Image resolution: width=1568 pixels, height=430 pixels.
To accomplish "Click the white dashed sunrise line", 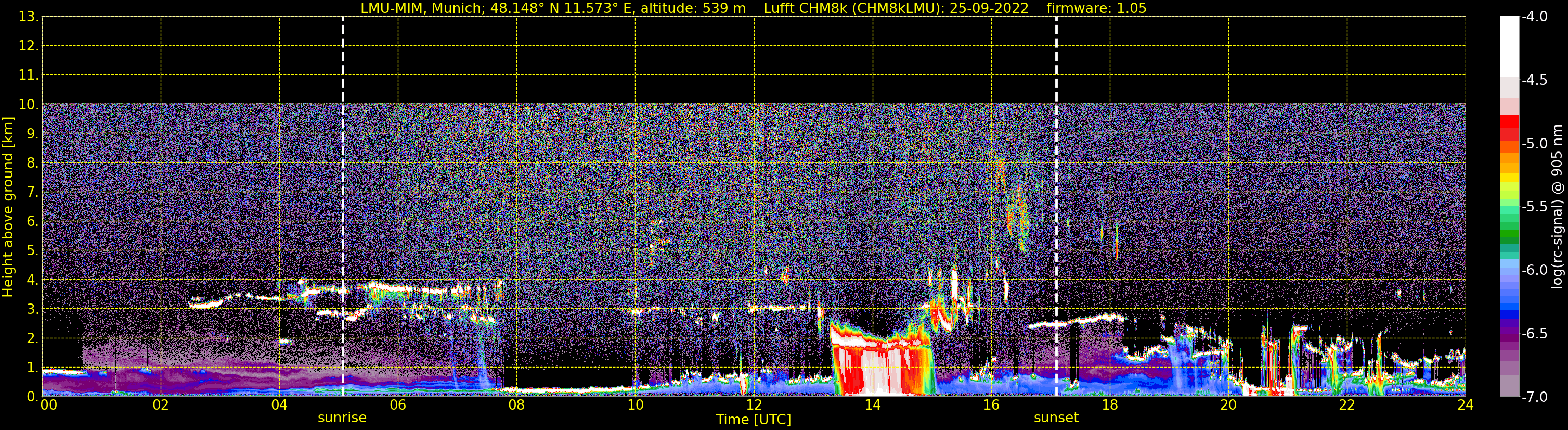I will click(343, 207).
